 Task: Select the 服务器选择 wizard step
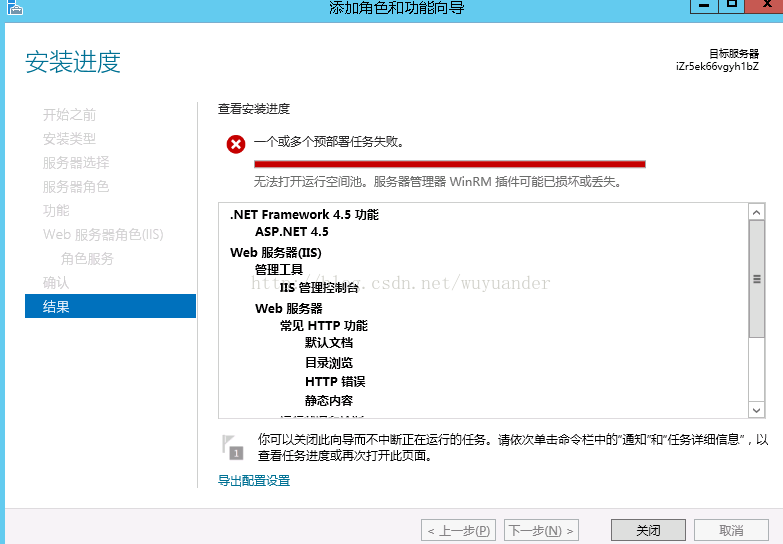pos(76,163)
